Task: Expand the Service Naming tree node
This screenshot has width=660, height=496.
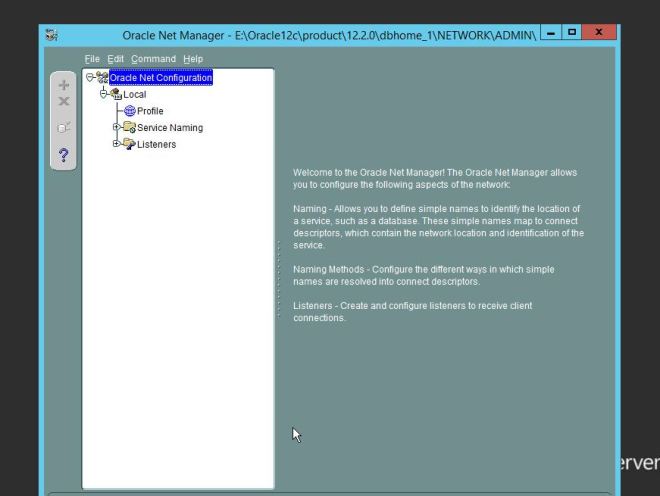Action: point(116,128)
